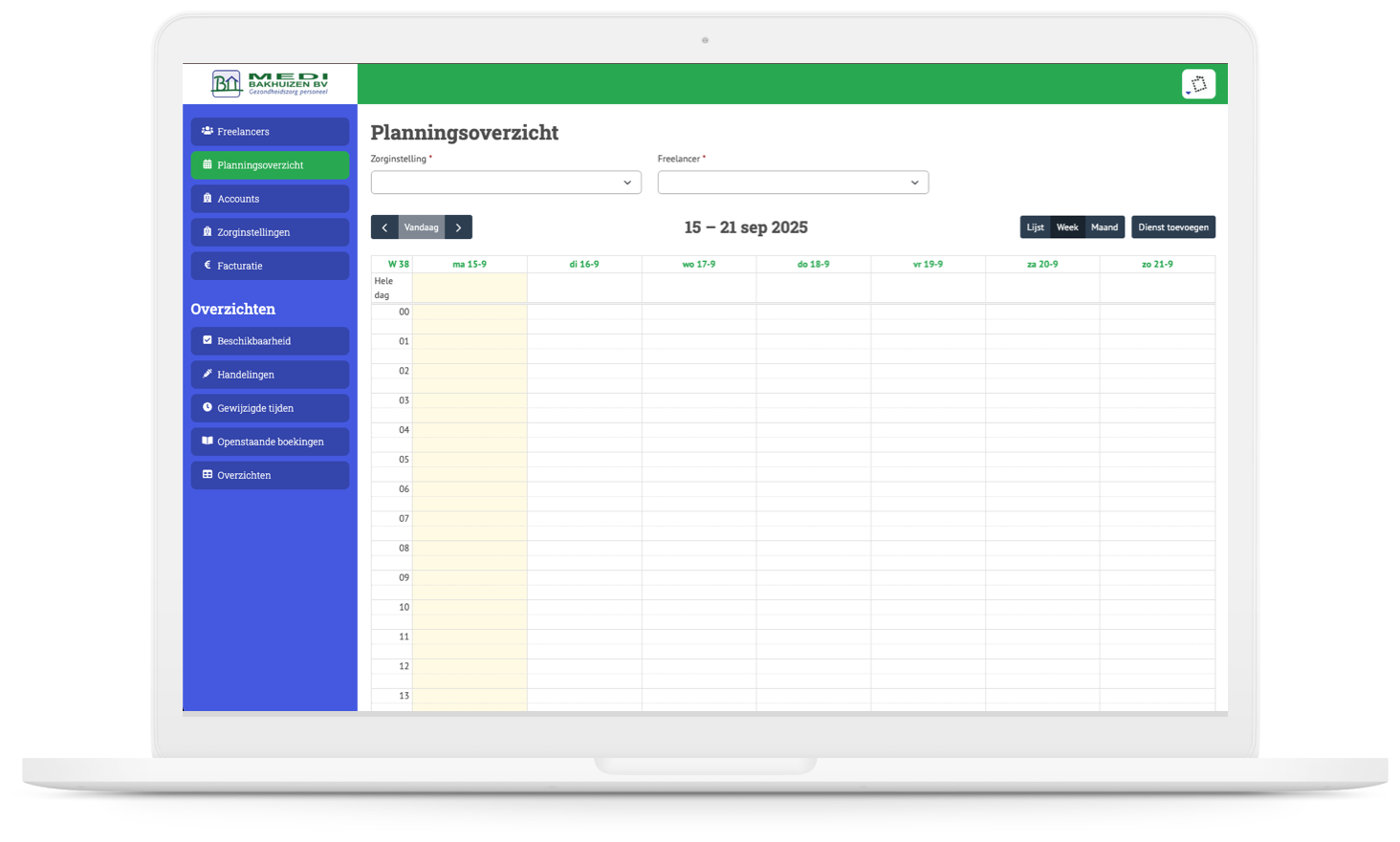Image resolution: width=1400 pixels, height=842 pixels.
Task: Switch to the Maand view
Action: 1105,227
